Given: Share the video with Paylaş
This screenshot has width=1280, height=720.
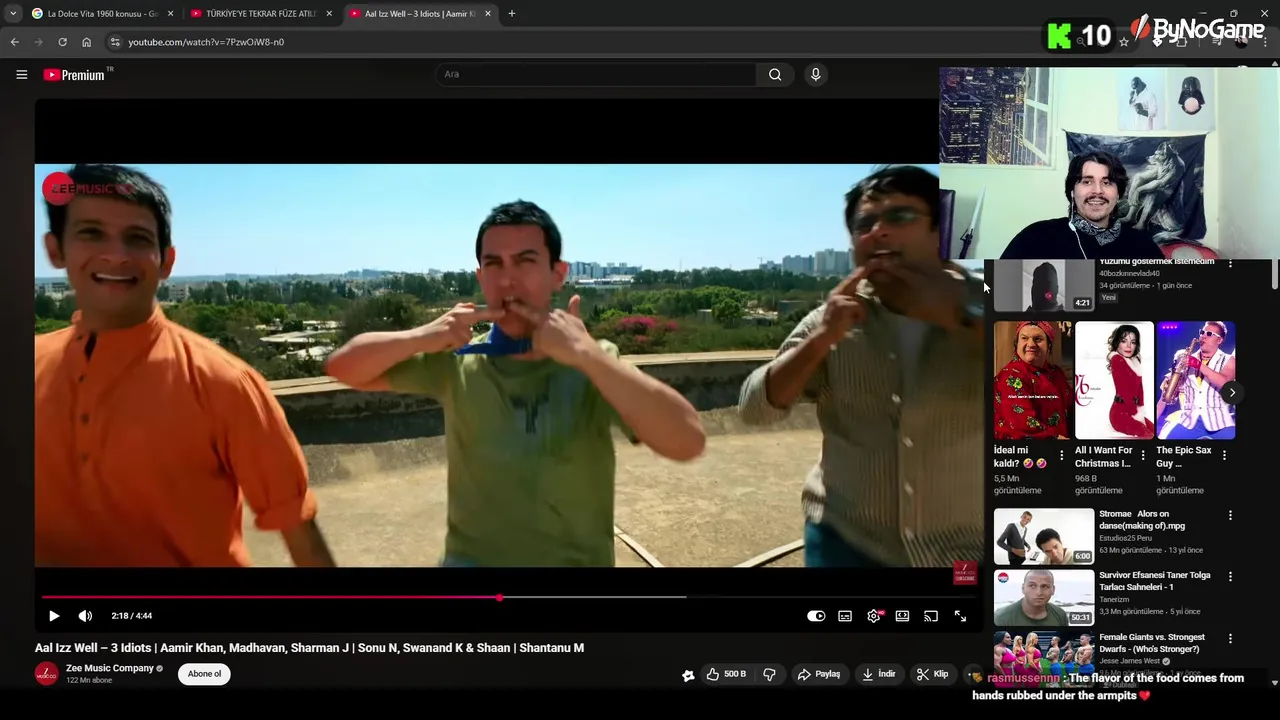Looking at the screenshot, I should point(818,674).
